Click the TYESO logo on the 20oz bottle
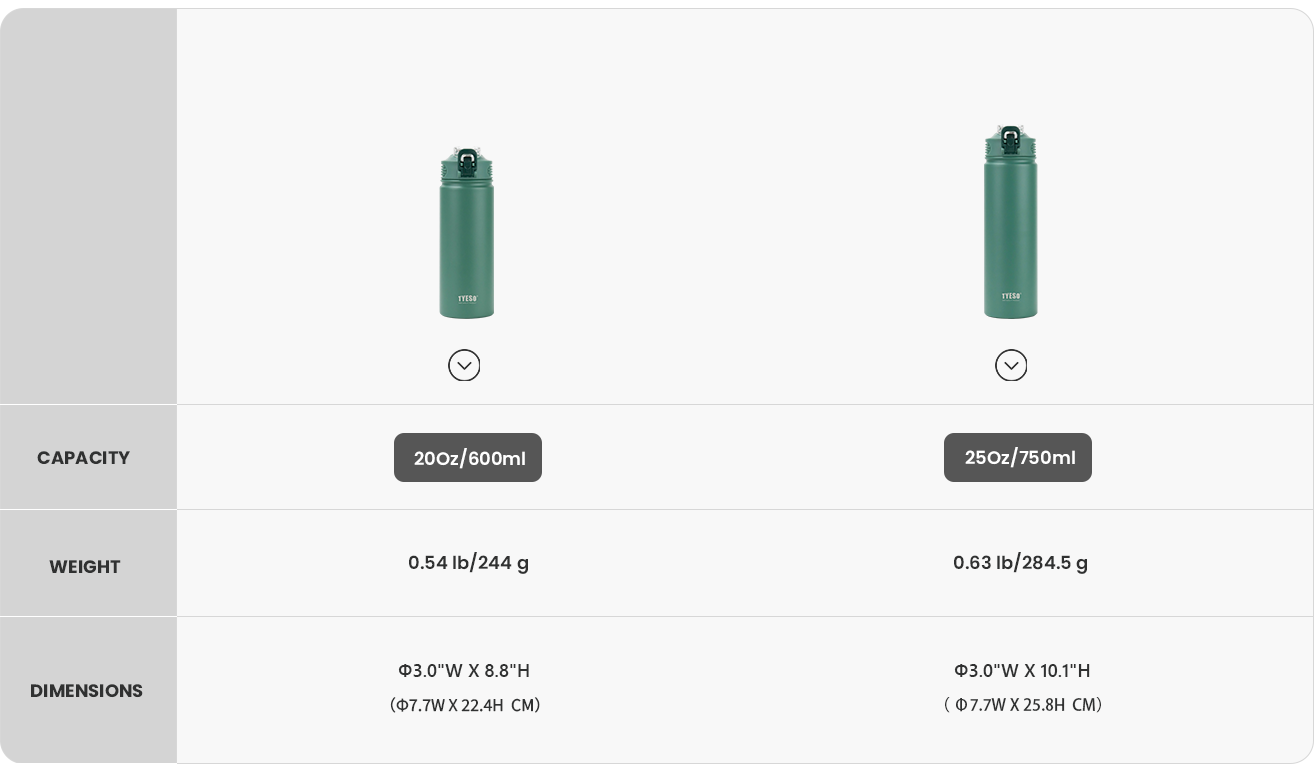 pyautogui.click(x=467, y=298)
